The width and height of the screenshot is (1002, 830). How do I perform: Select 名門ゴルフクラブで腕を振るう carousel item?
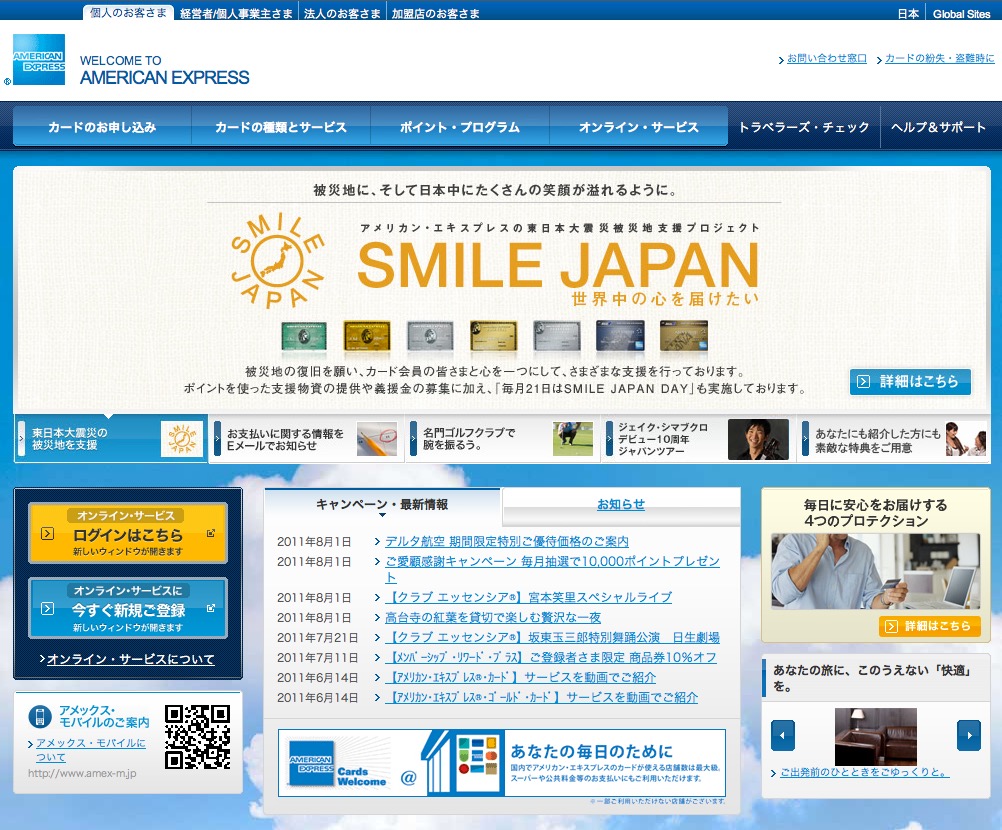coord(502,439)
